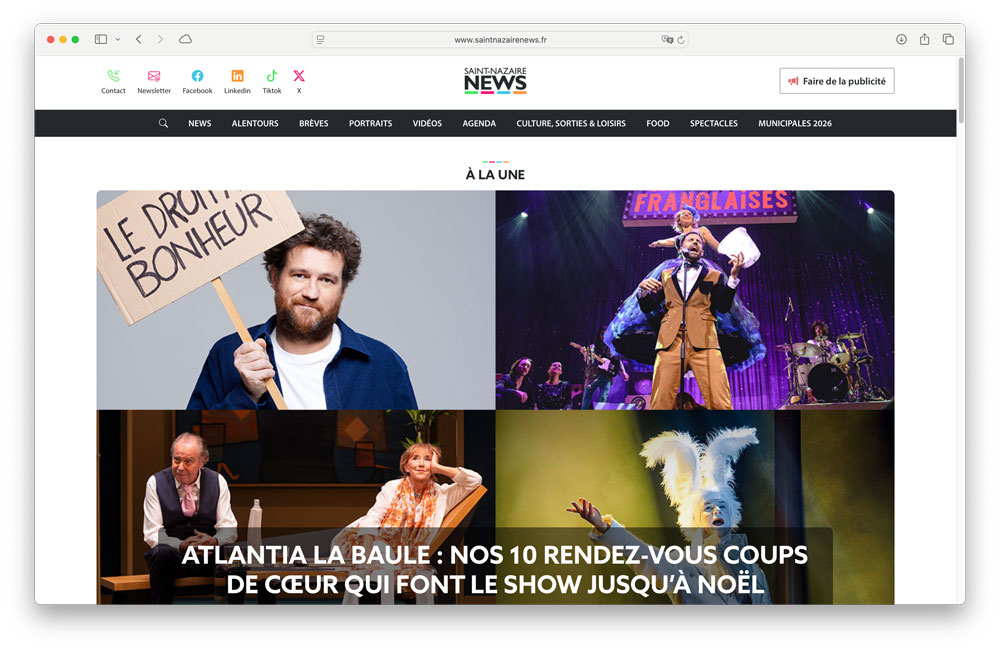The image size is (1000, 650).
Task: Open the Linkedin icon link
Action: 237,76
